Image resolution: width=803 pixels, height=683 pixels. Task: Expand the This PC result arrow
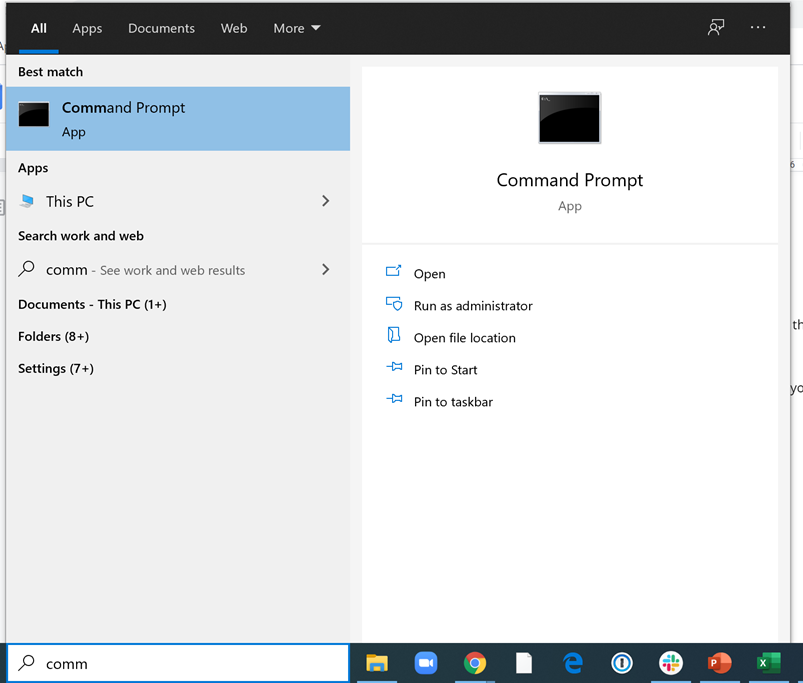(x=326, y=201)
